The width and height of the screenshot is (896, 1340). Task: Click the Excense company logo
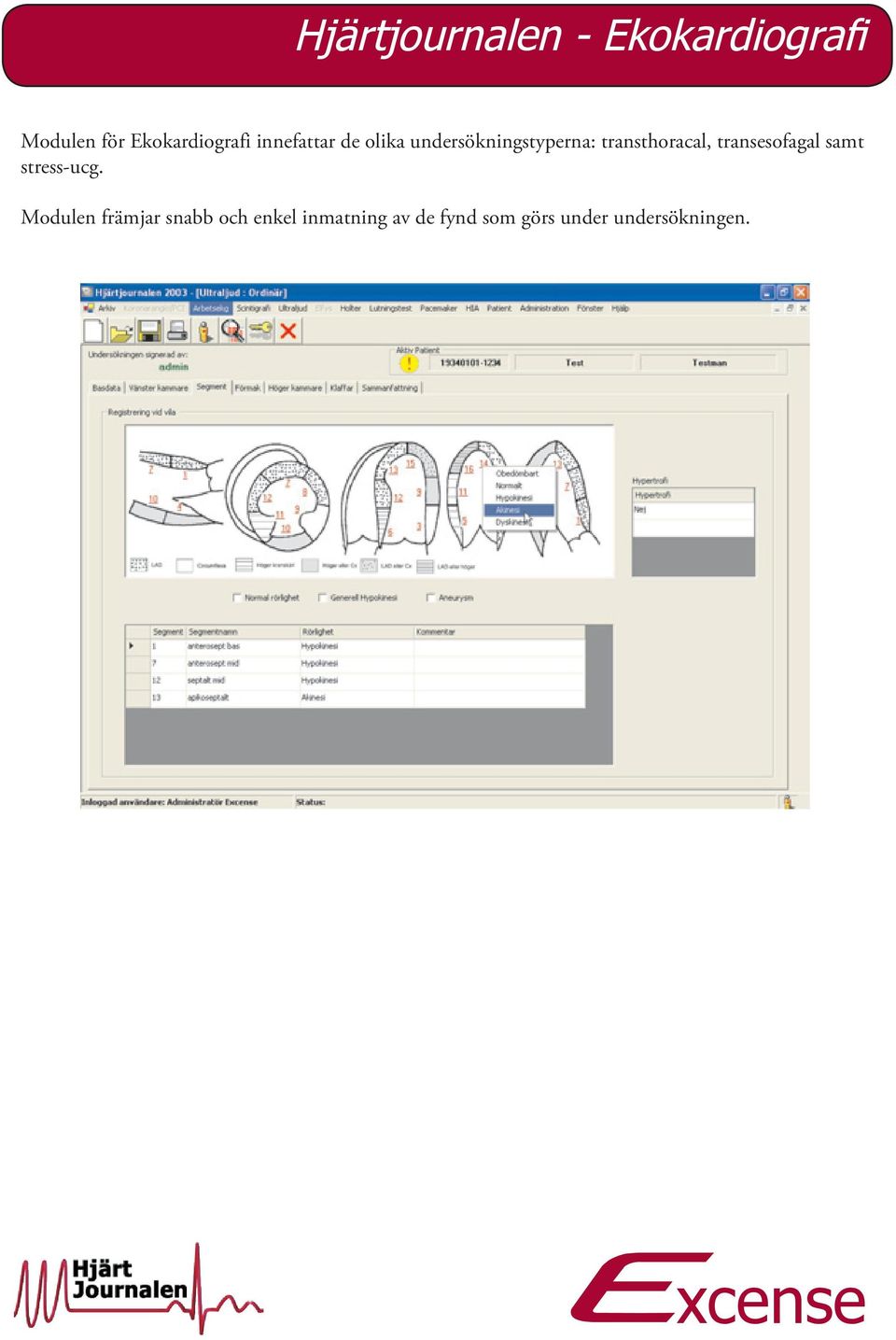[x=718, y=1290]
